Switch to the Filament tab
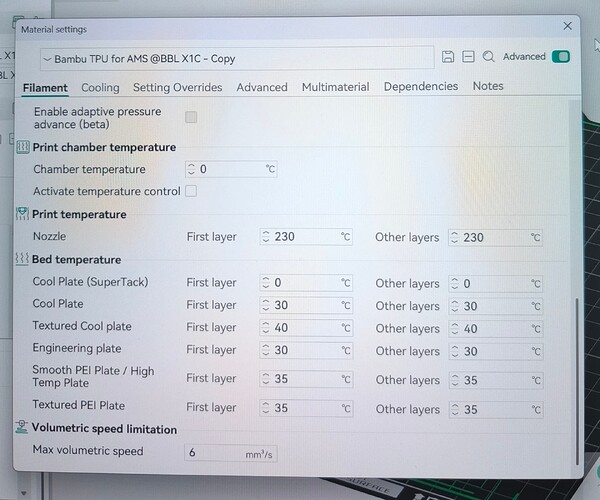 (45, 88)
